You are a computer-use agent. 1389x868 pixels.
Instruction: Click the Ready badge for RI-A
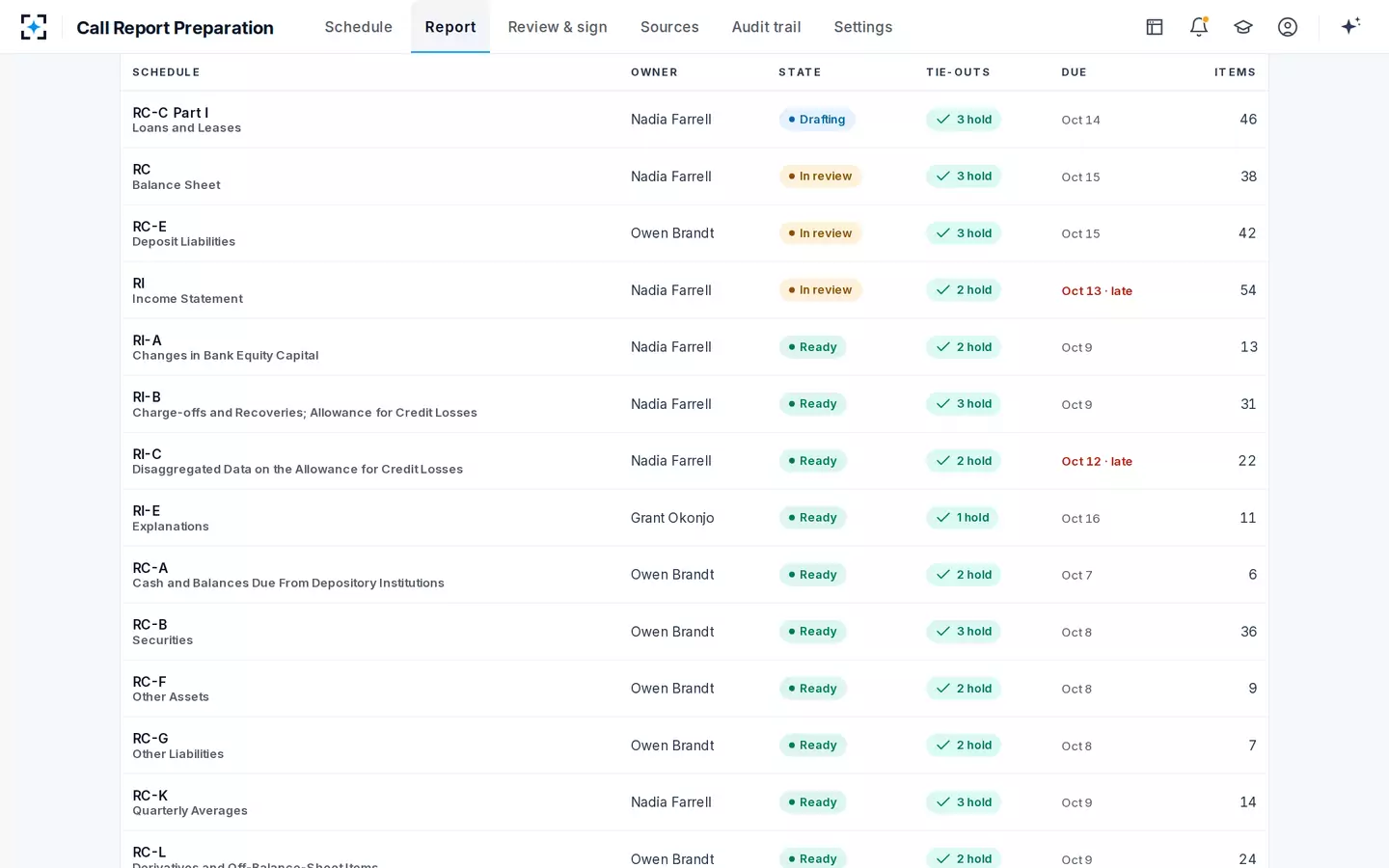812,347
